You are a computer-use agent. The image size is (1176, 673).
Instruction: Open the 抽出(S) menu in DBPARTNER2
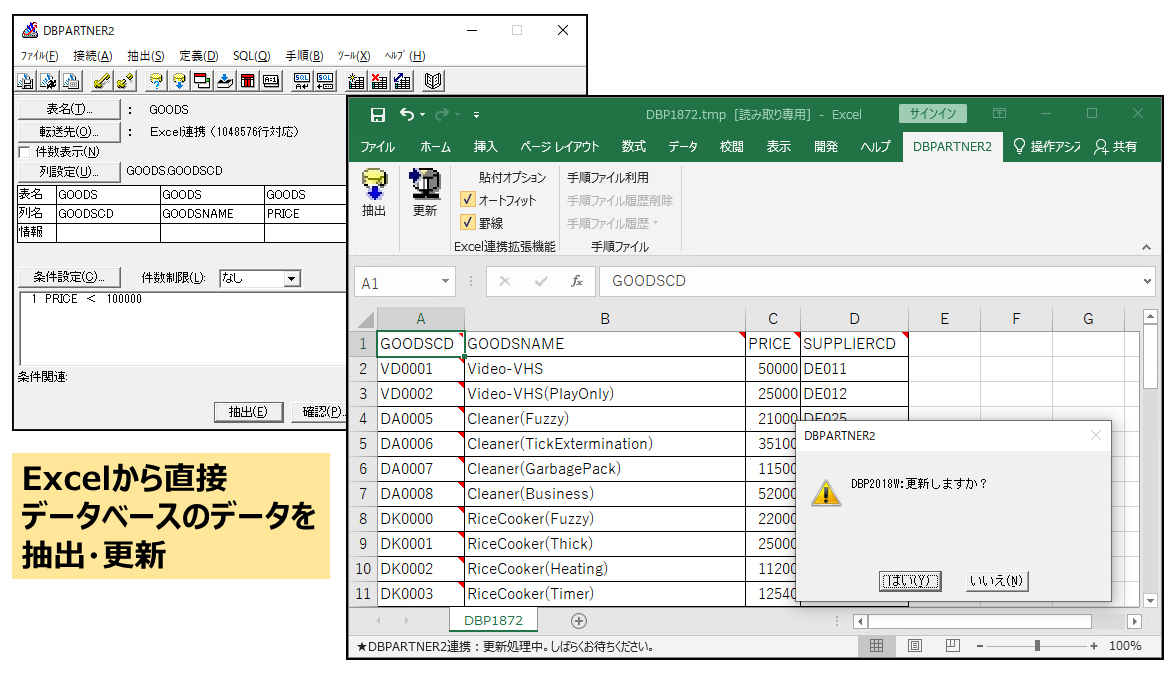point(146,56)
